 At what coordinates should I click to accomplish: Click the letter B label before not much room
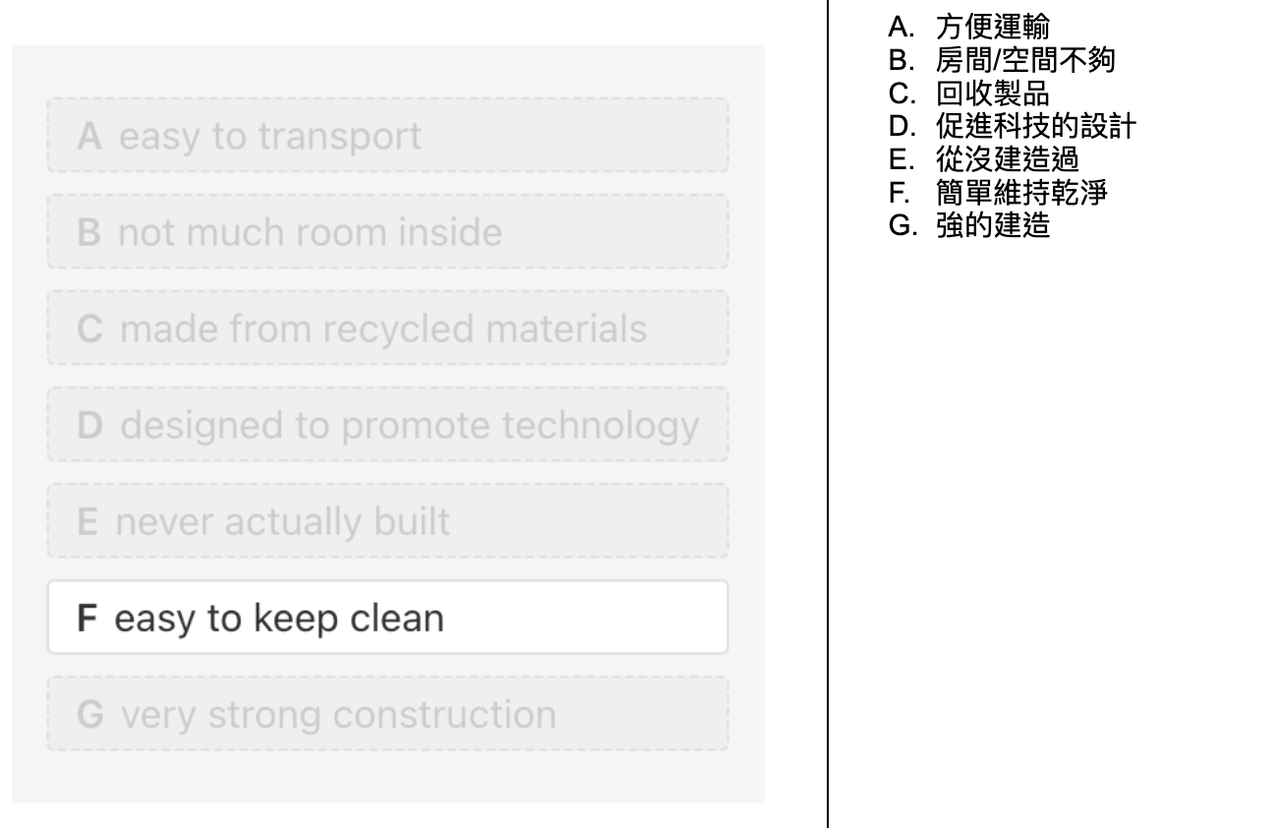(x=88, y=232)
